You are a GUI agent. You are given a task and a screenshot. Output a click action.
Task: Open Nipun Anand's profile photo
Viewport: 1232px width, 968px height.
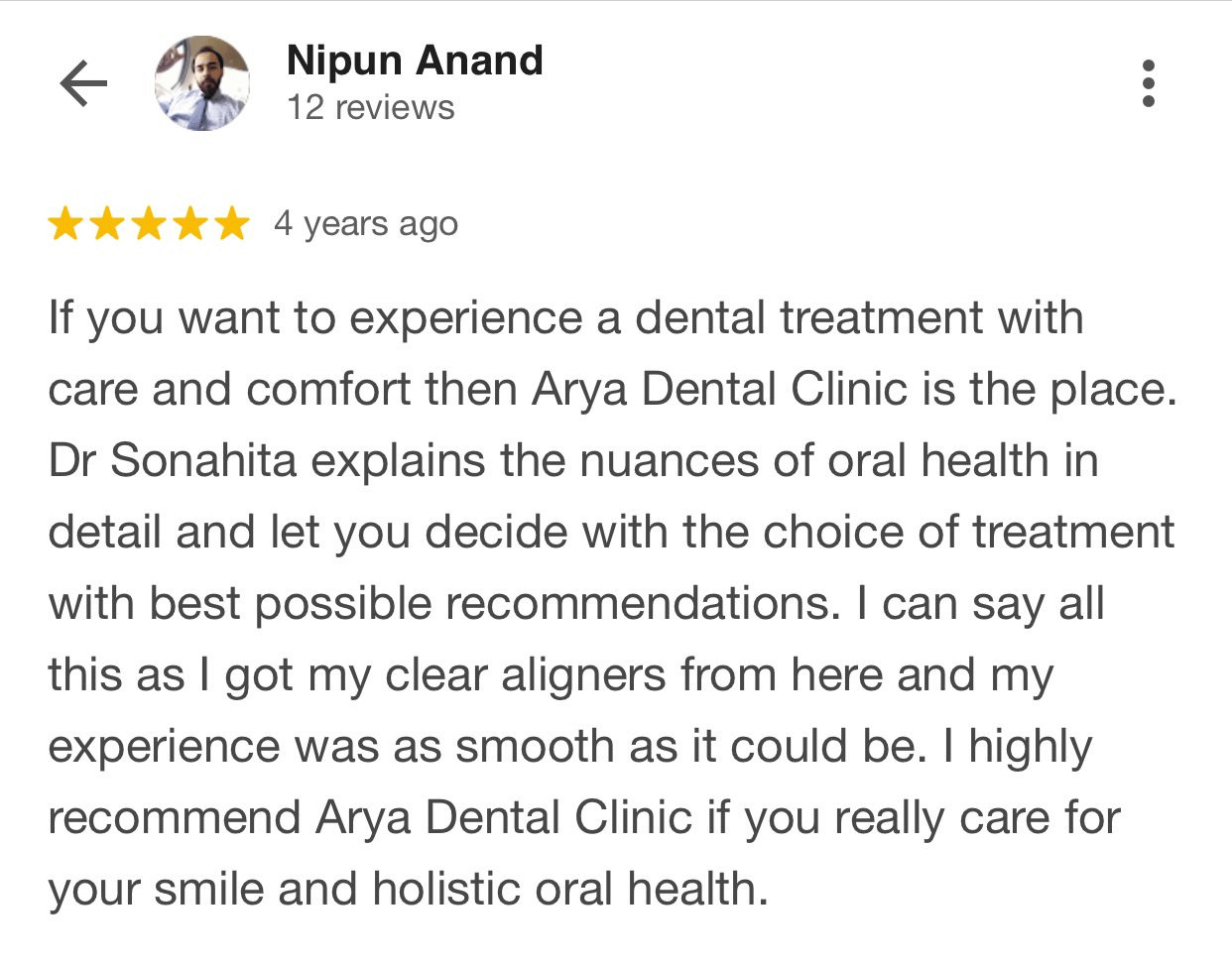pyautogui.click(x=202, y=83)
